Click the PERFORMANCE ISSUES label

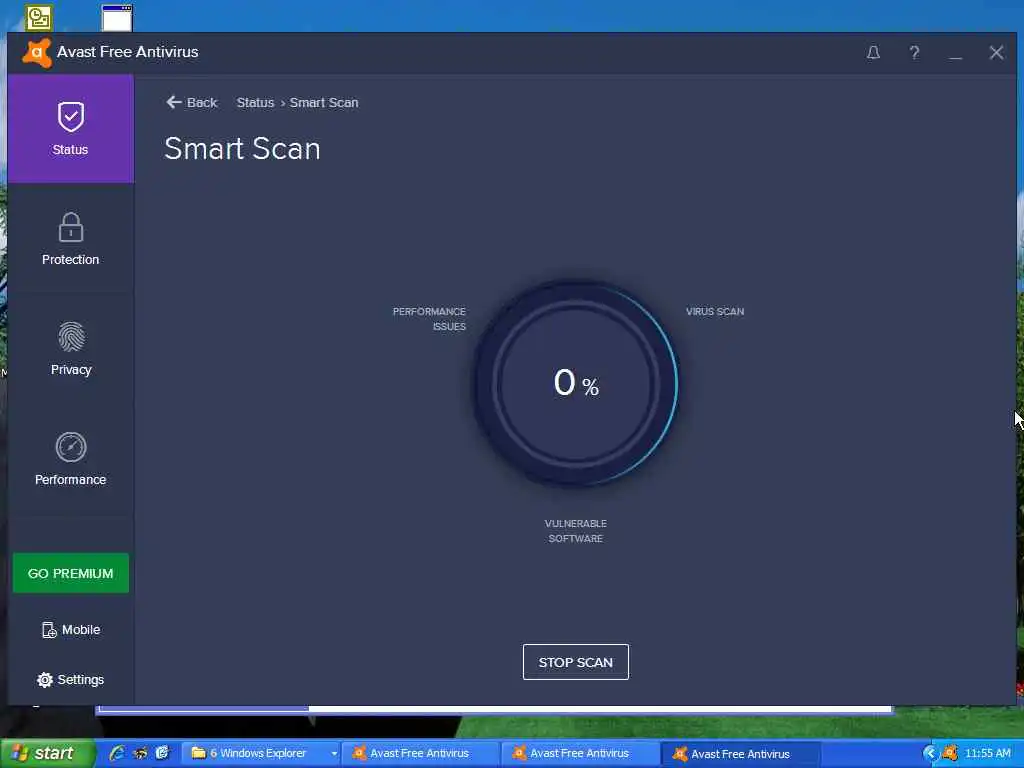429,319
